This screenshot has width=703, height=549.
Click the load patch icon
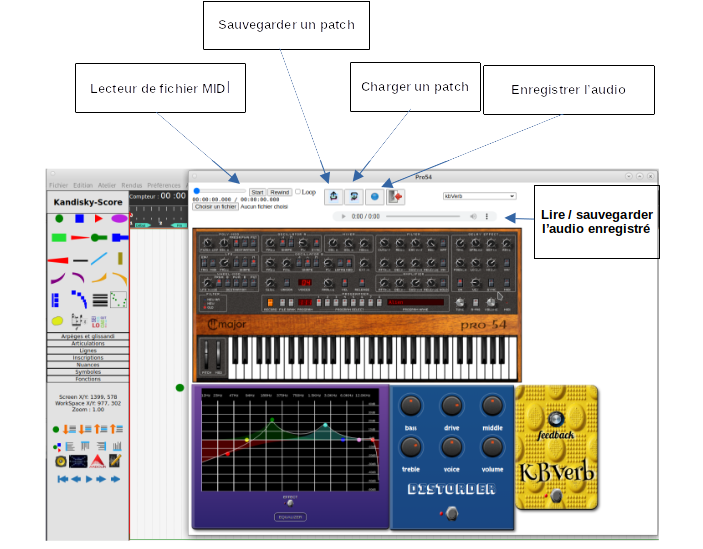[354, 197]
